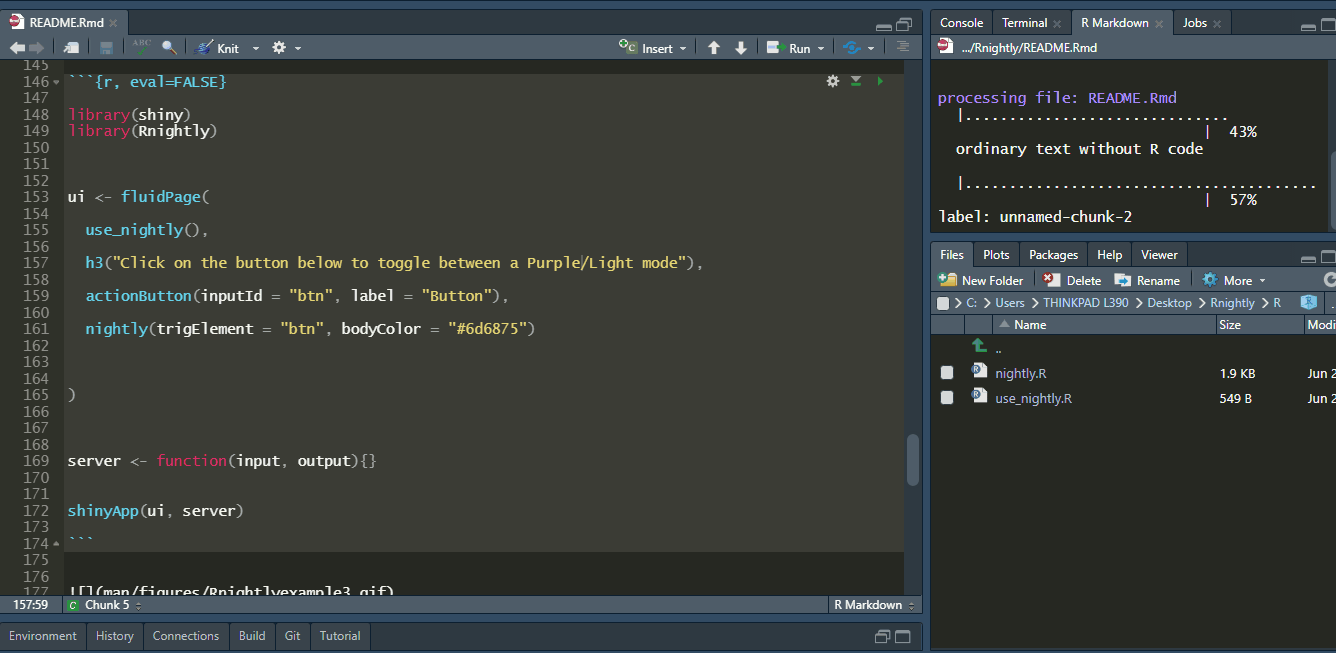The width and height of the screenshot is (1336, 653).
Task: Run all chunks above icon
Action: (856, 81)
